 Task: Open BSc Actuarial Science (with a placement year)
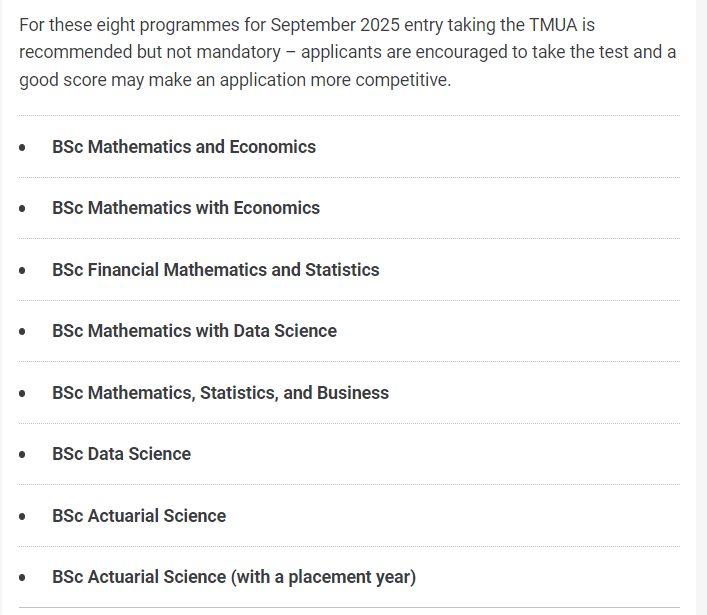[x=234, y=577]
